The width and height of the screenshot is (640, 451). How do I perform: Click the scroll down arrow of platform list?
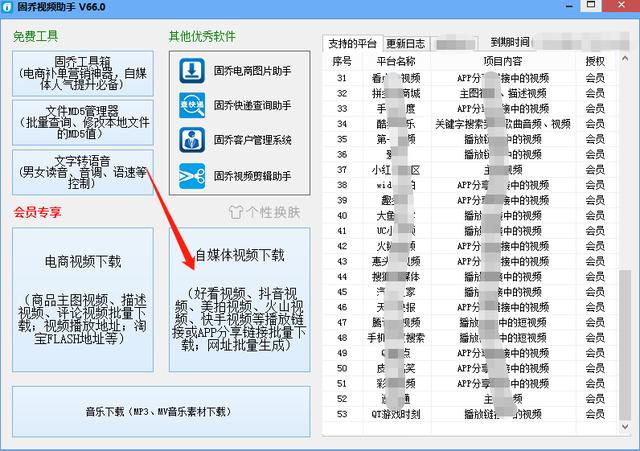[x=625, y=427]
